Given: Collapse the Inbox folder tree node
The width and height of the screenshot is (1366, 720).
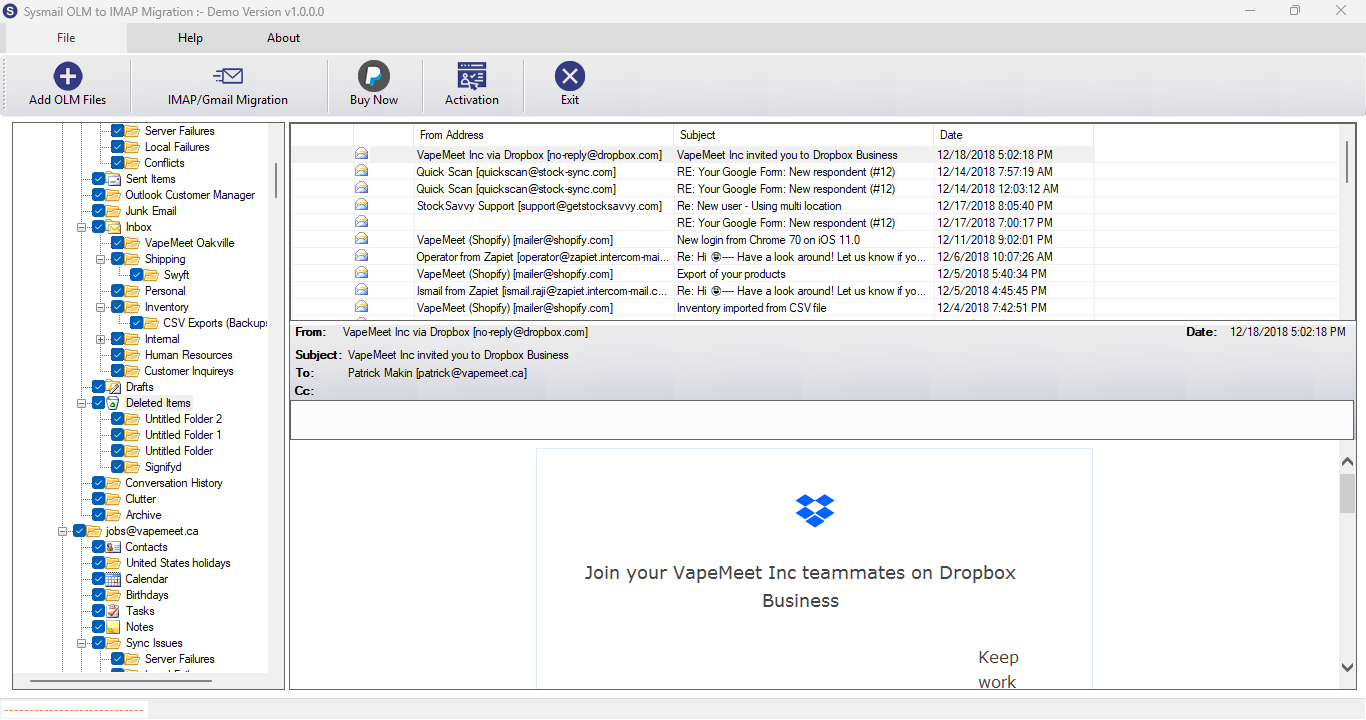Looking at the screenshot, I should [x=81, y=227].
